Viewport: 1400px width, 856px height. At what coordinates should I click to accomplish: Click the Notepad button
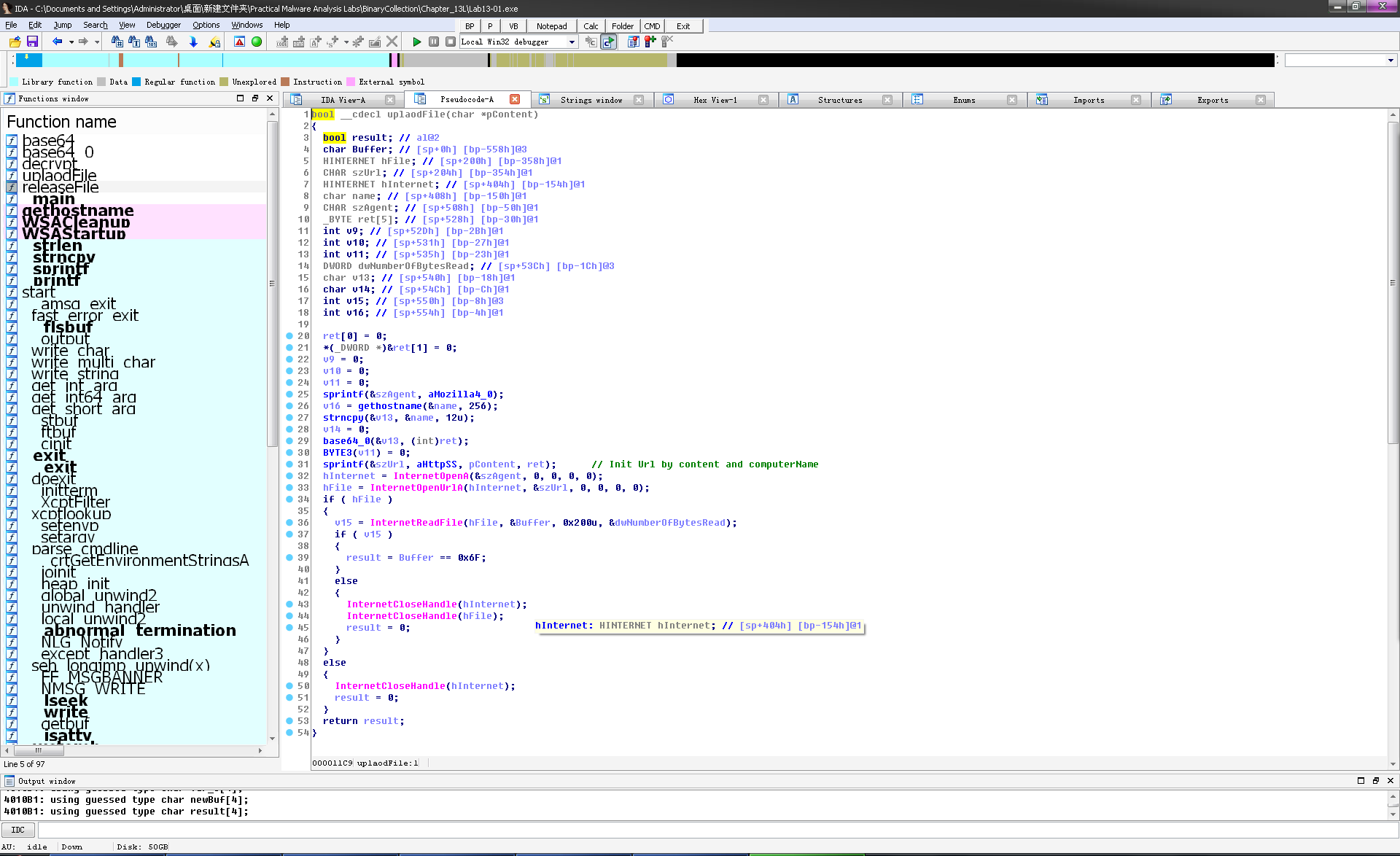tap(551, 26)
